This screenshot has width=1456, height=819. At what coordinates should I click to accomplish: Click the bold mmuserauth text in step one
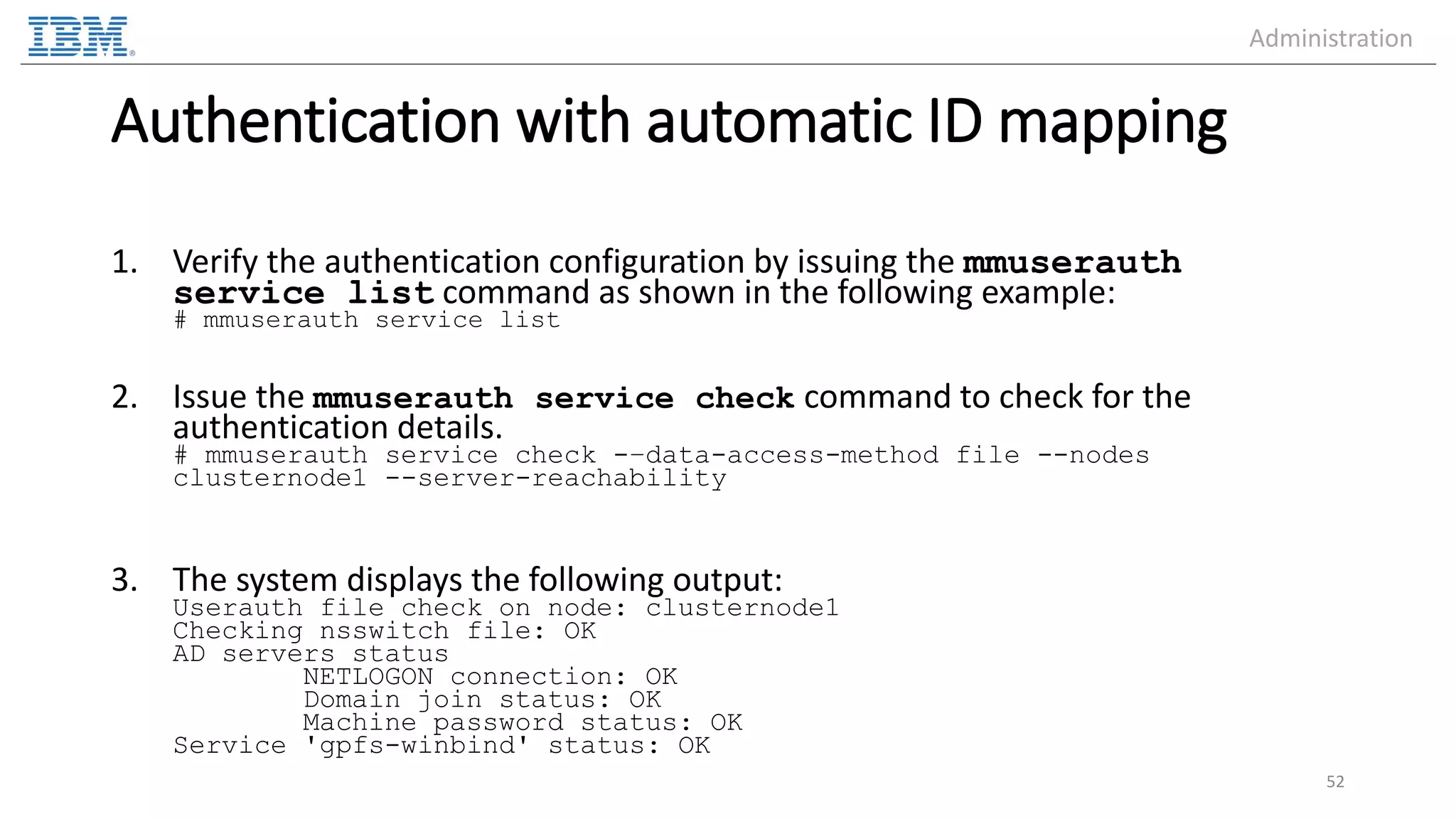(1071, 262)
